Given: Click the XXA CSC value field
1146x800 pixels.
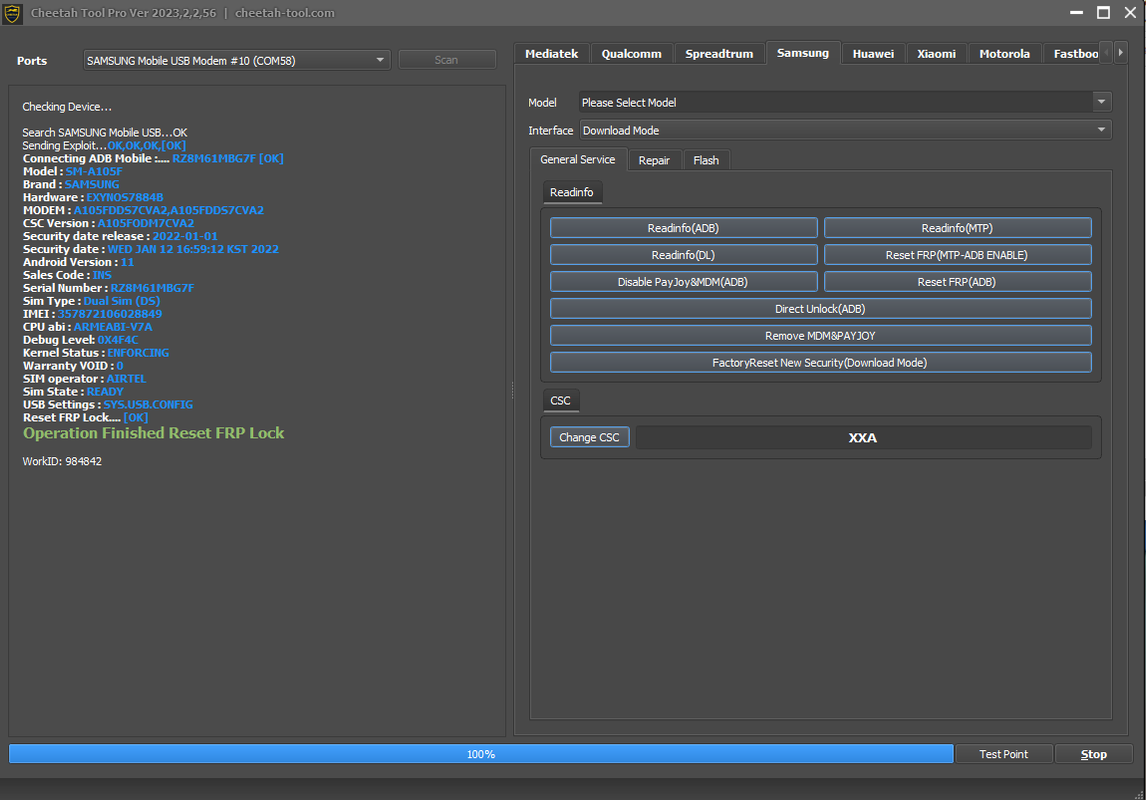Looking at the screenshot, I should coord(863,438).
